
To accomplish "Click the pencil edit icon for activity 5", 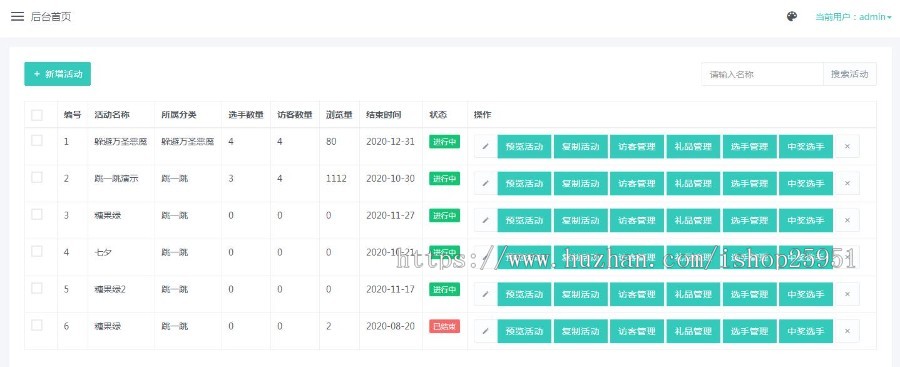I will [485, 294].
